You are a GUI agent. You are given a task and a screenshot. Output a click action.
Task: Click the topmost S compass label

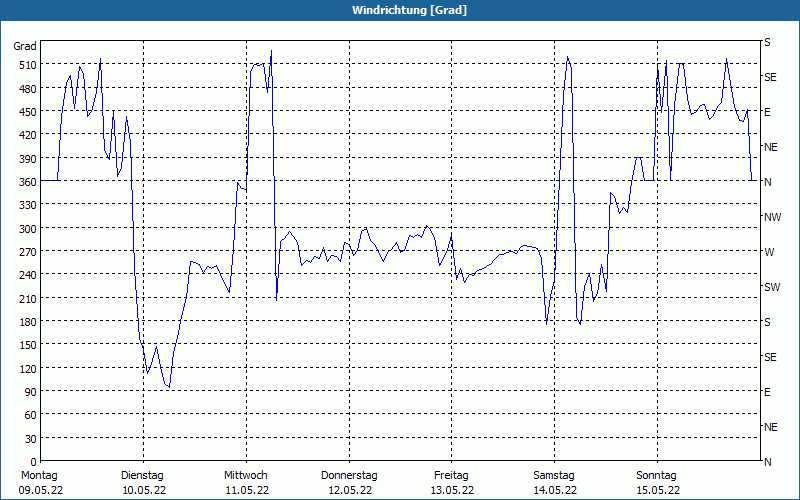(767, 42)
